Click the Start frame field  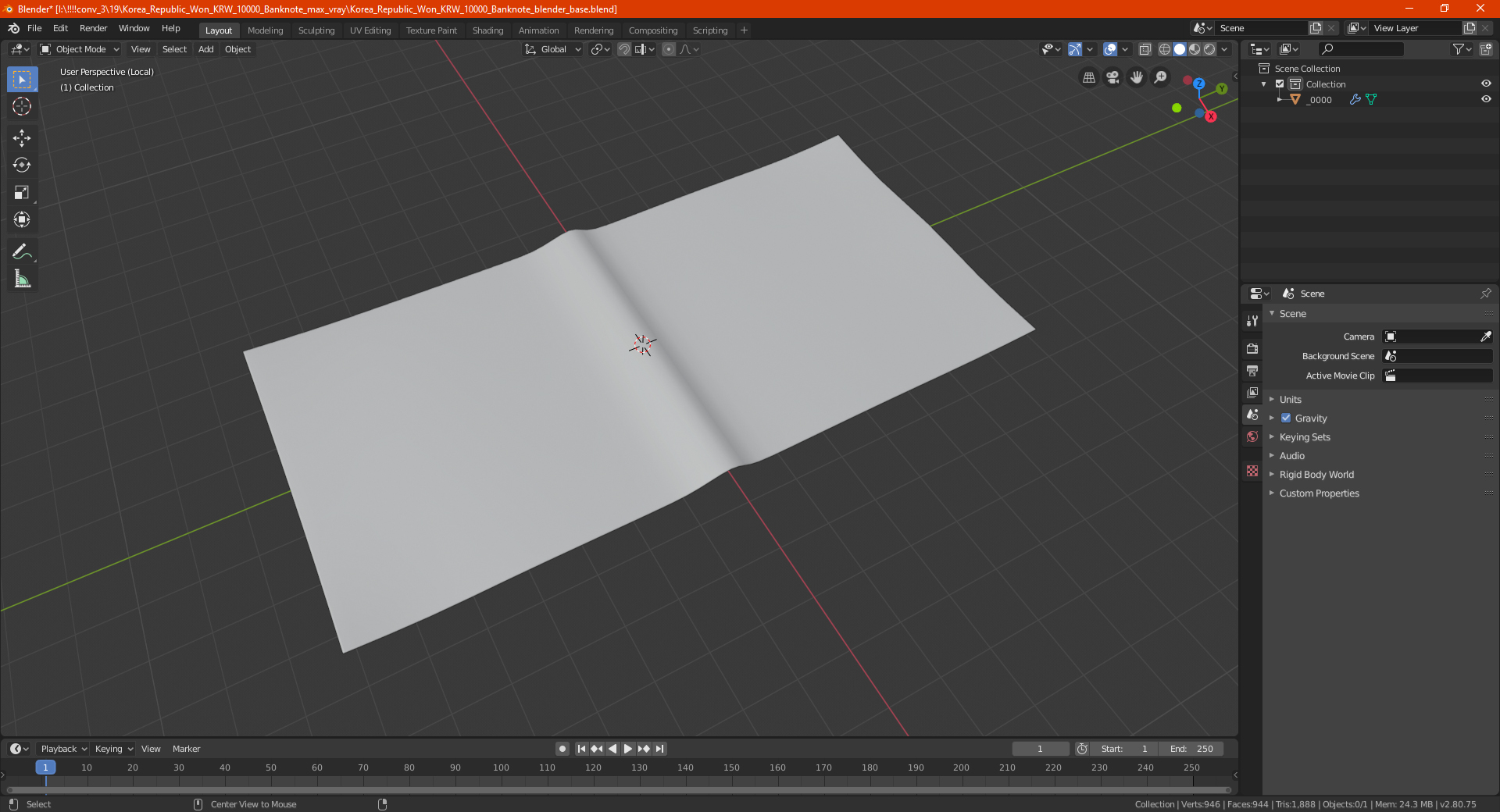[1124, 749]
